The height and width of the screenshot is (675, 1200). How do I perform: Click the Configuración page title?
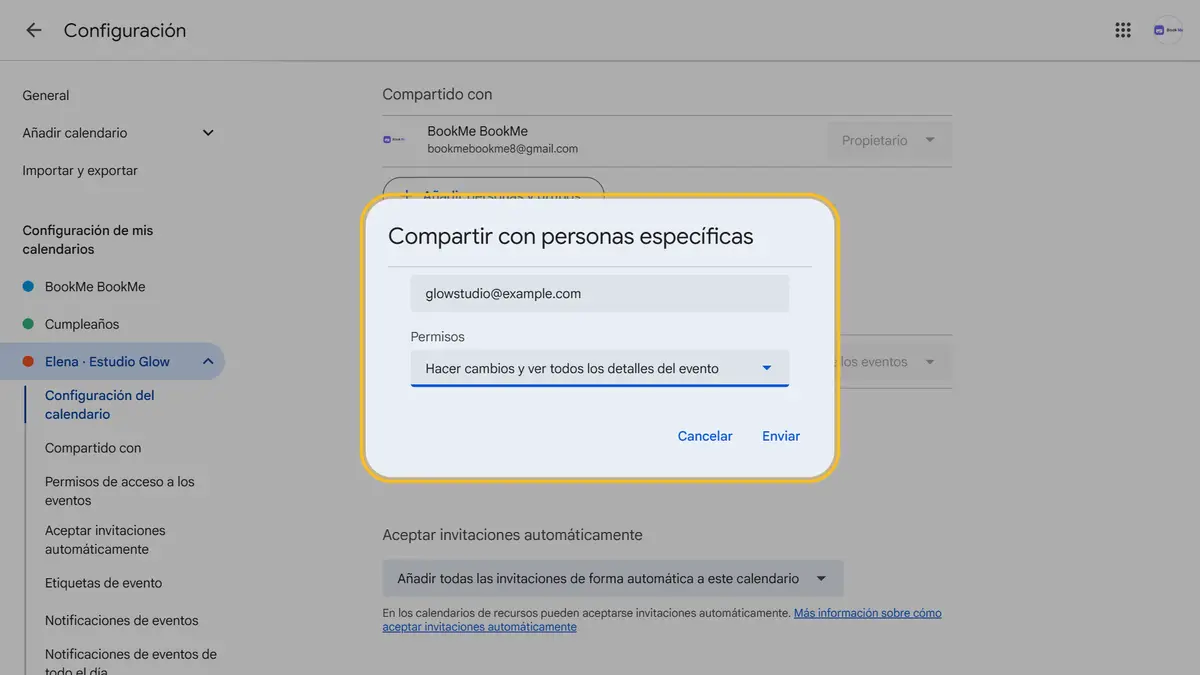(125, 31)
